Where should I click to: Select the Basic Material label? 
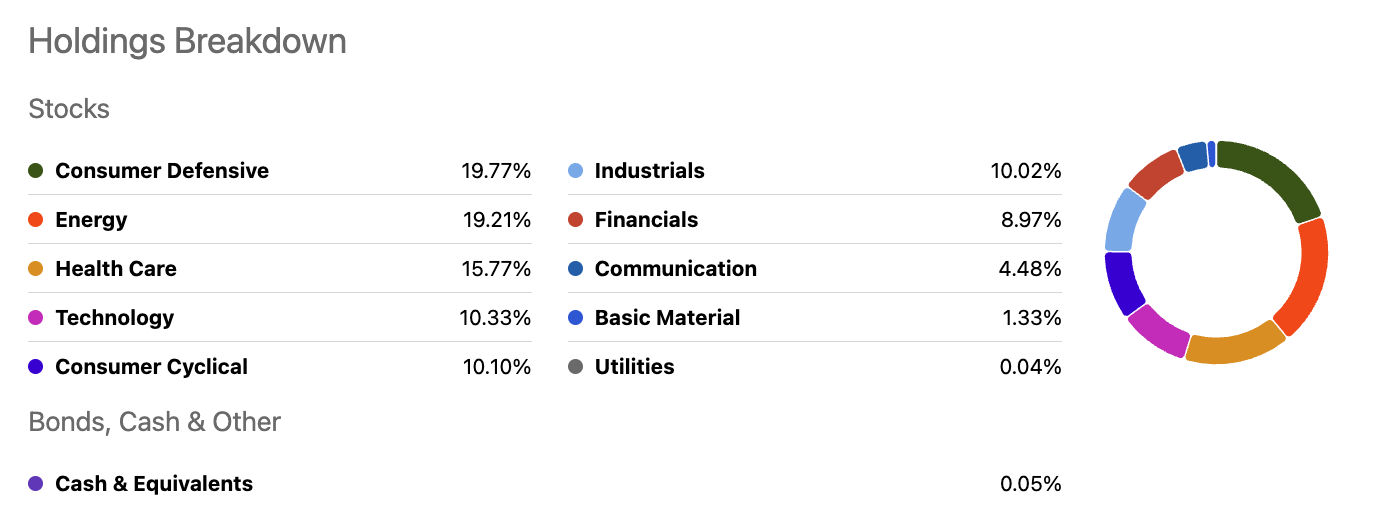(x=667, y=318)
